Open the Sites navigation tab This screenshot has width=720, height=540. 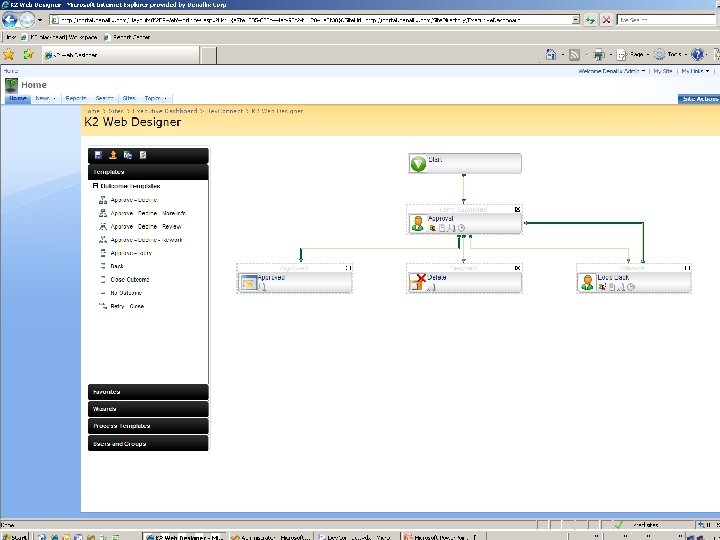click(129, 98)
